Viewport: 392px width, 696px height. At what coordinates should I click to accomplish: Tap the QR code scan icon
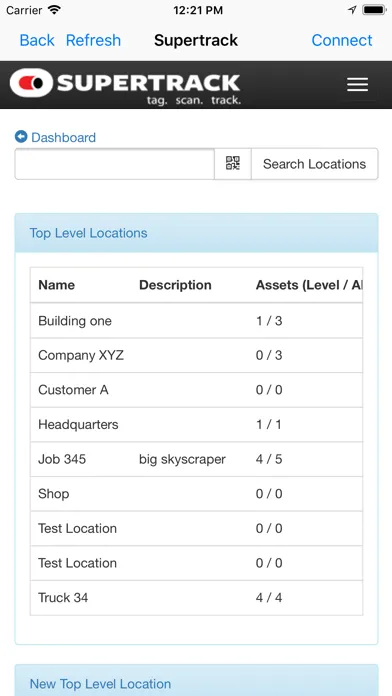pyautogui.click(x=233, y=163)
